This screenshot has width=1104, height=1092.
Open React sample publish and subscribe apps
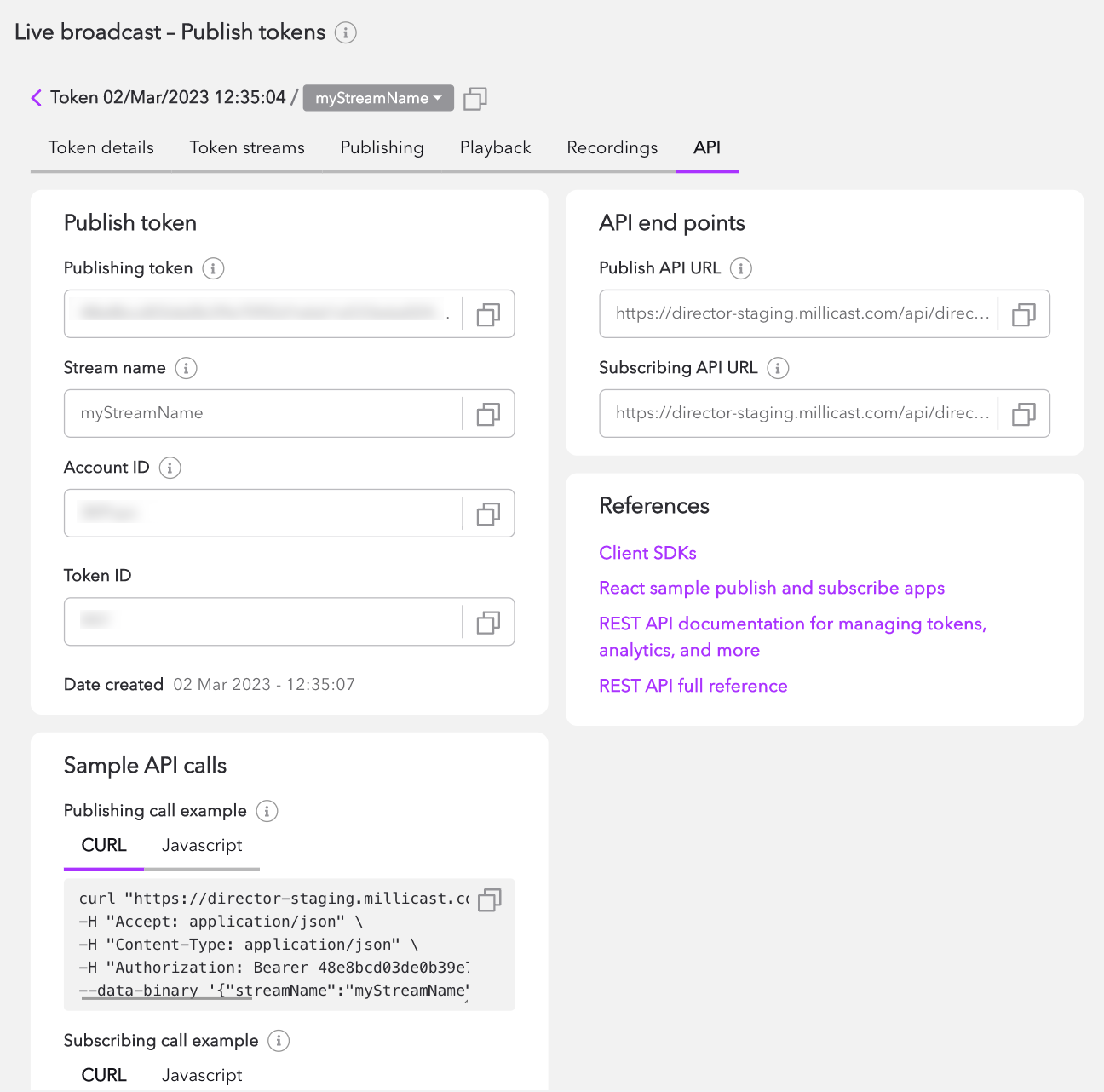(x=771, y=588)
